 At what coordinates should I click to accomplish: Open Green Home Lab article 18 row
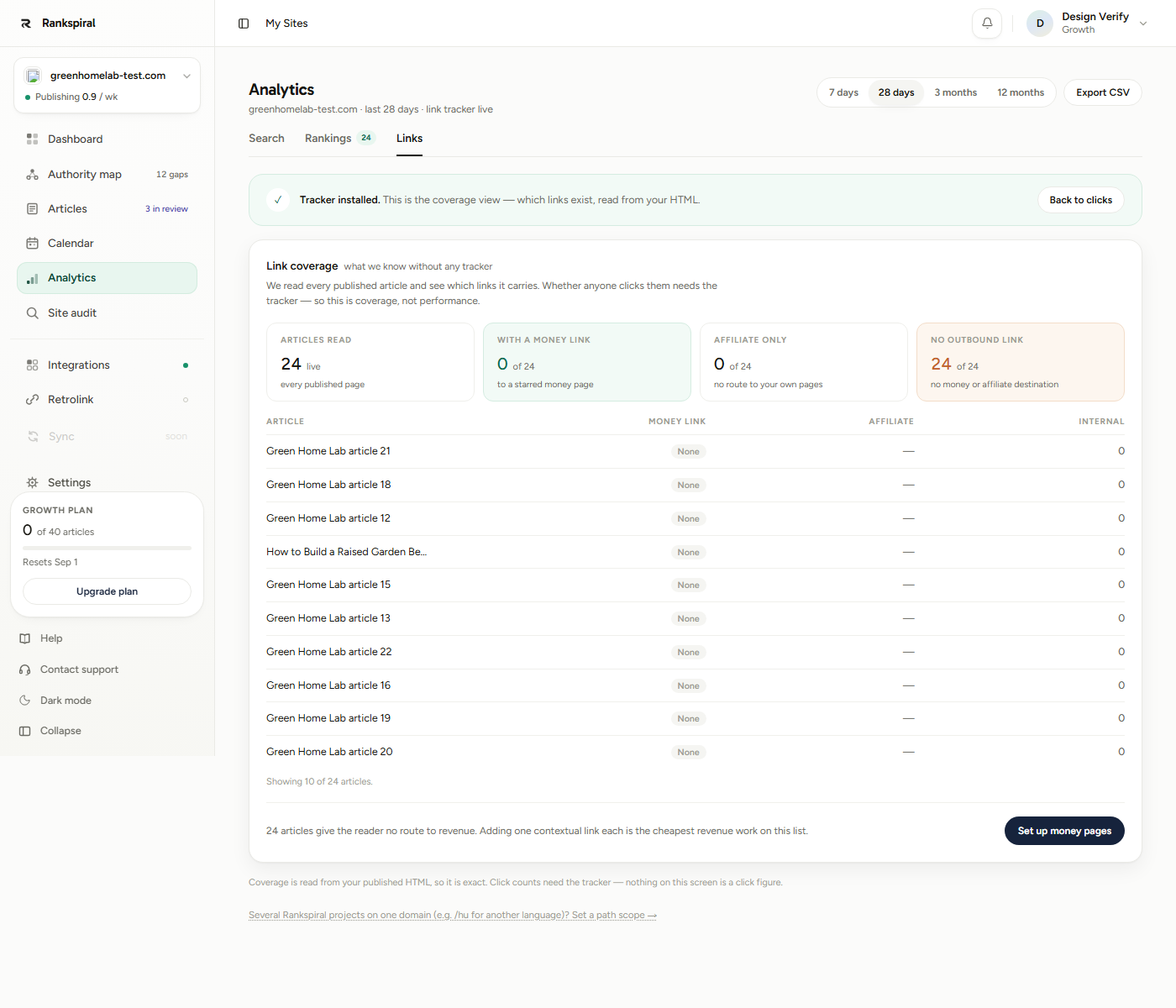(696, 485)
